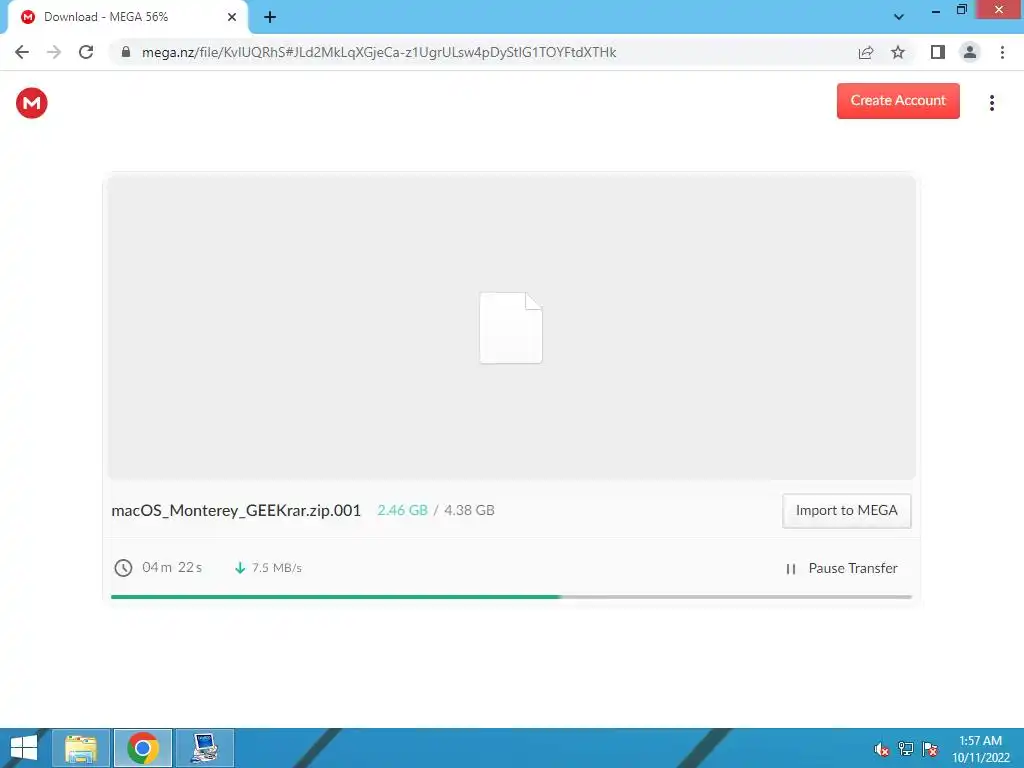Reload the MEGA page

[x=86, y=52]
